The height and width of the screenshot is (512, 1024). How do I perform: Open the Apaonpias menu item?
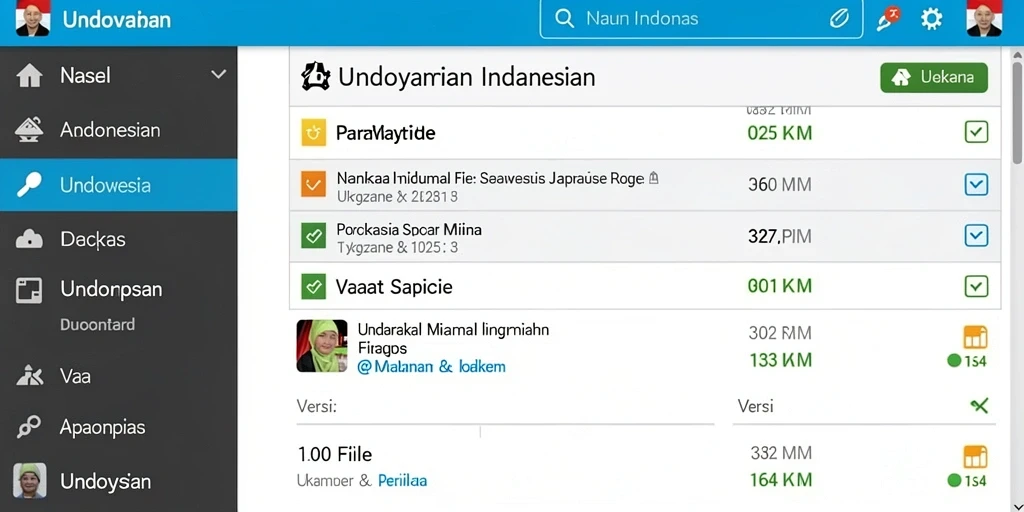point(118,428)
